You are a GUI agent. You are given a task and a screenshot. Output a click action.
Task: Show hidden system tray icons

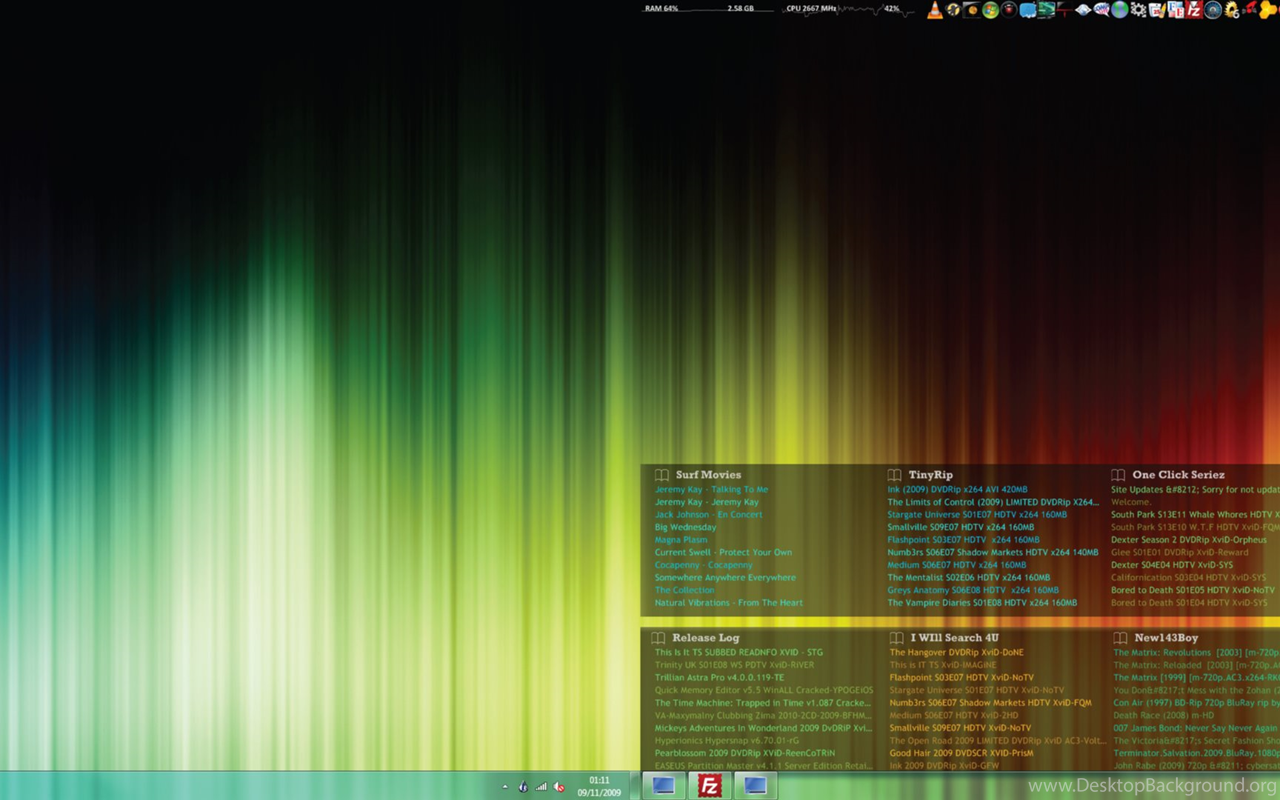tap(504, 787)
